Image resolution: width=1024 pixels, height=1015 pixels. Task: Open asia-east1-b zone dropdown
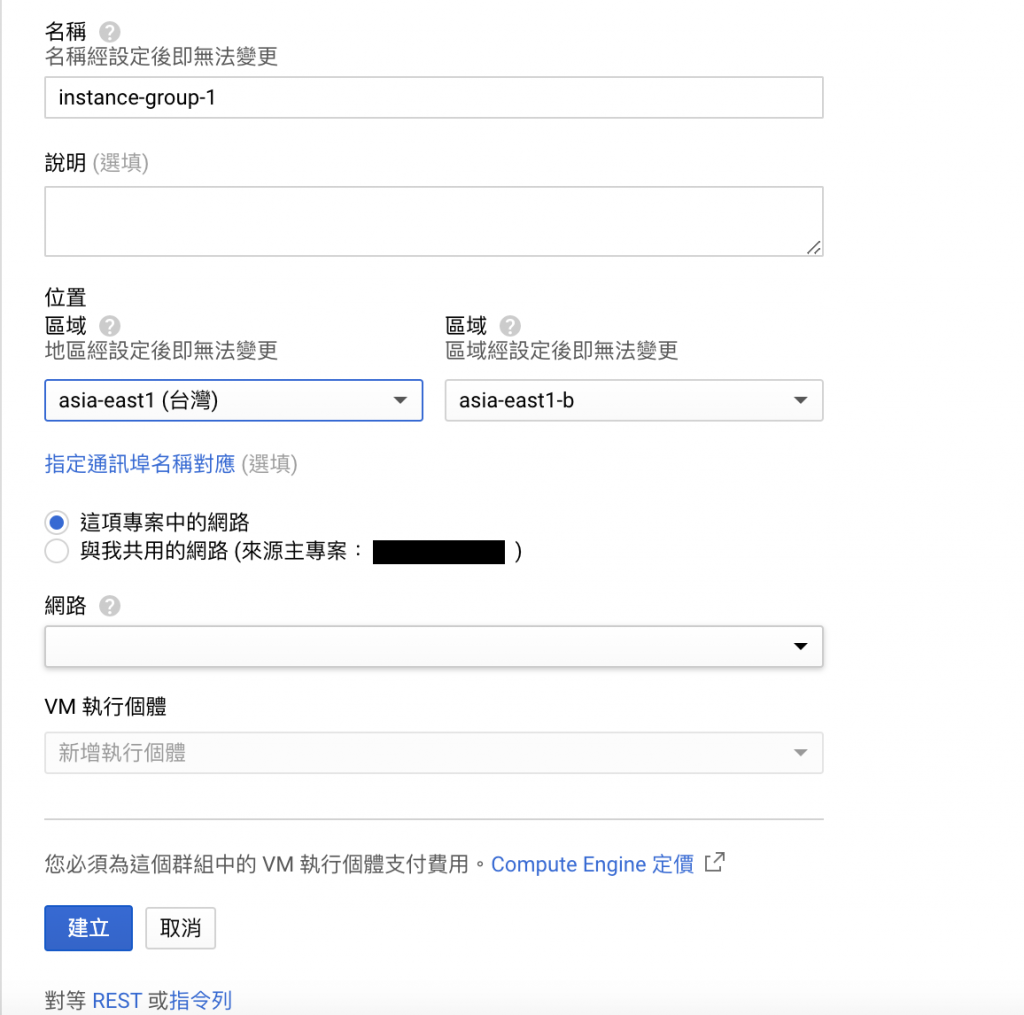click(633, 400)
